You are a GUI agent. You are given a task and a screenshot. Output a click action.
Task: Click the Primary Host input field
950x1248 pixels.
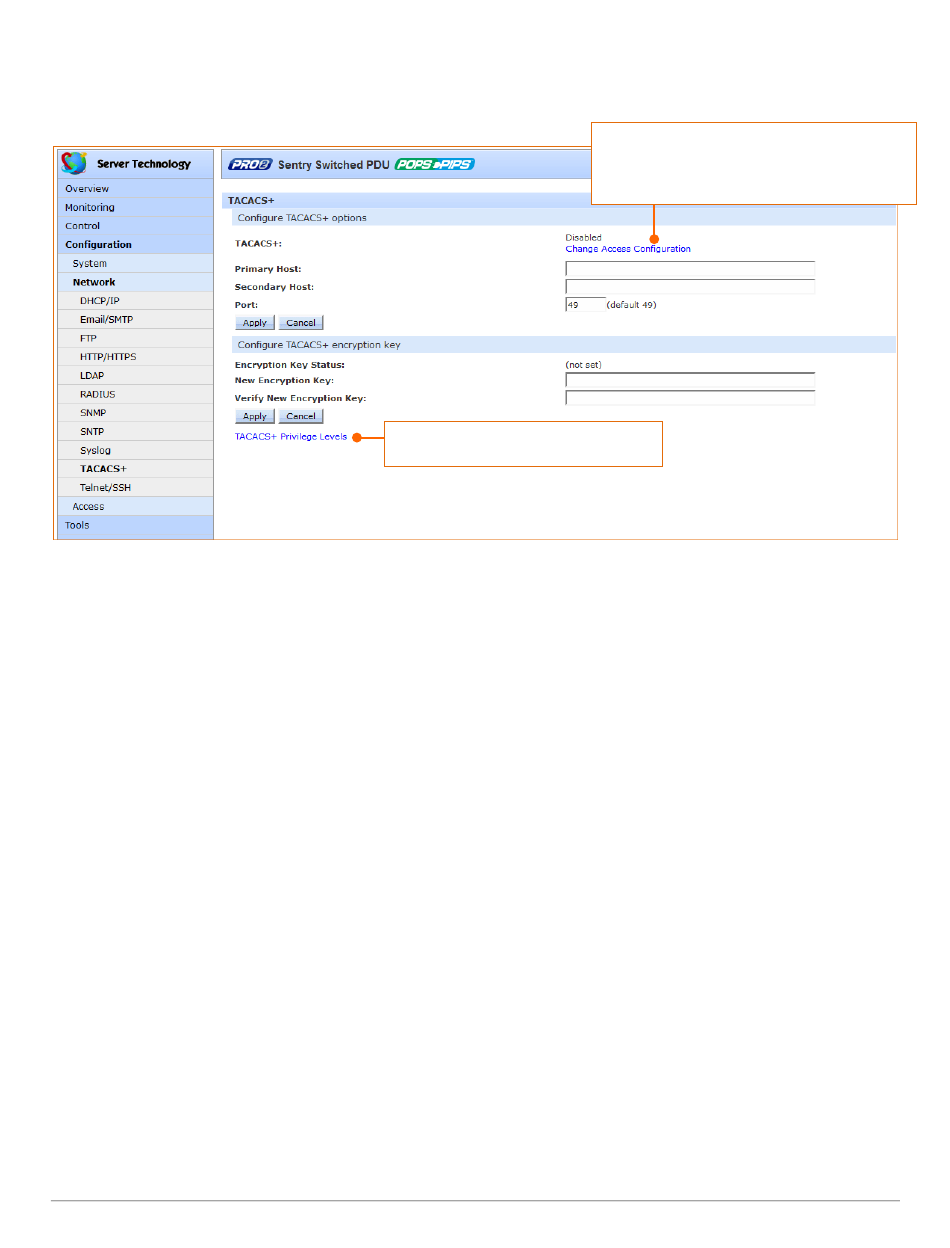689,269
